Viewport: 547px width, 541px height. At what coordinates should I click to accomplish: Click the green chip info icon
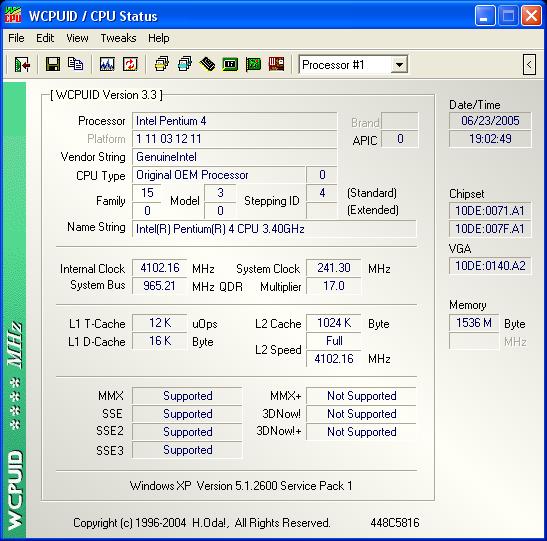[x=230, y=65]
